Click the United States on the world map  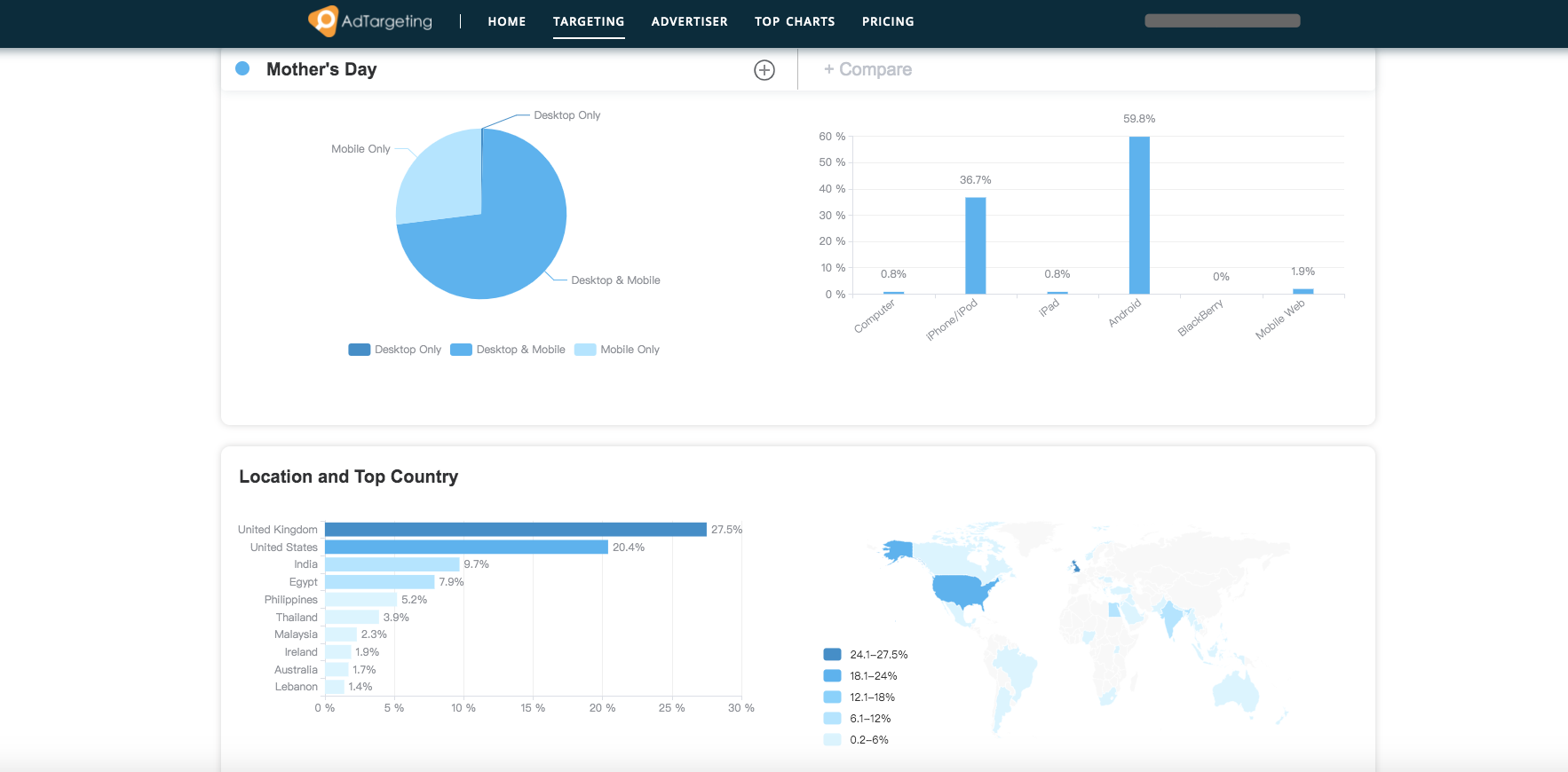[963, 590]
